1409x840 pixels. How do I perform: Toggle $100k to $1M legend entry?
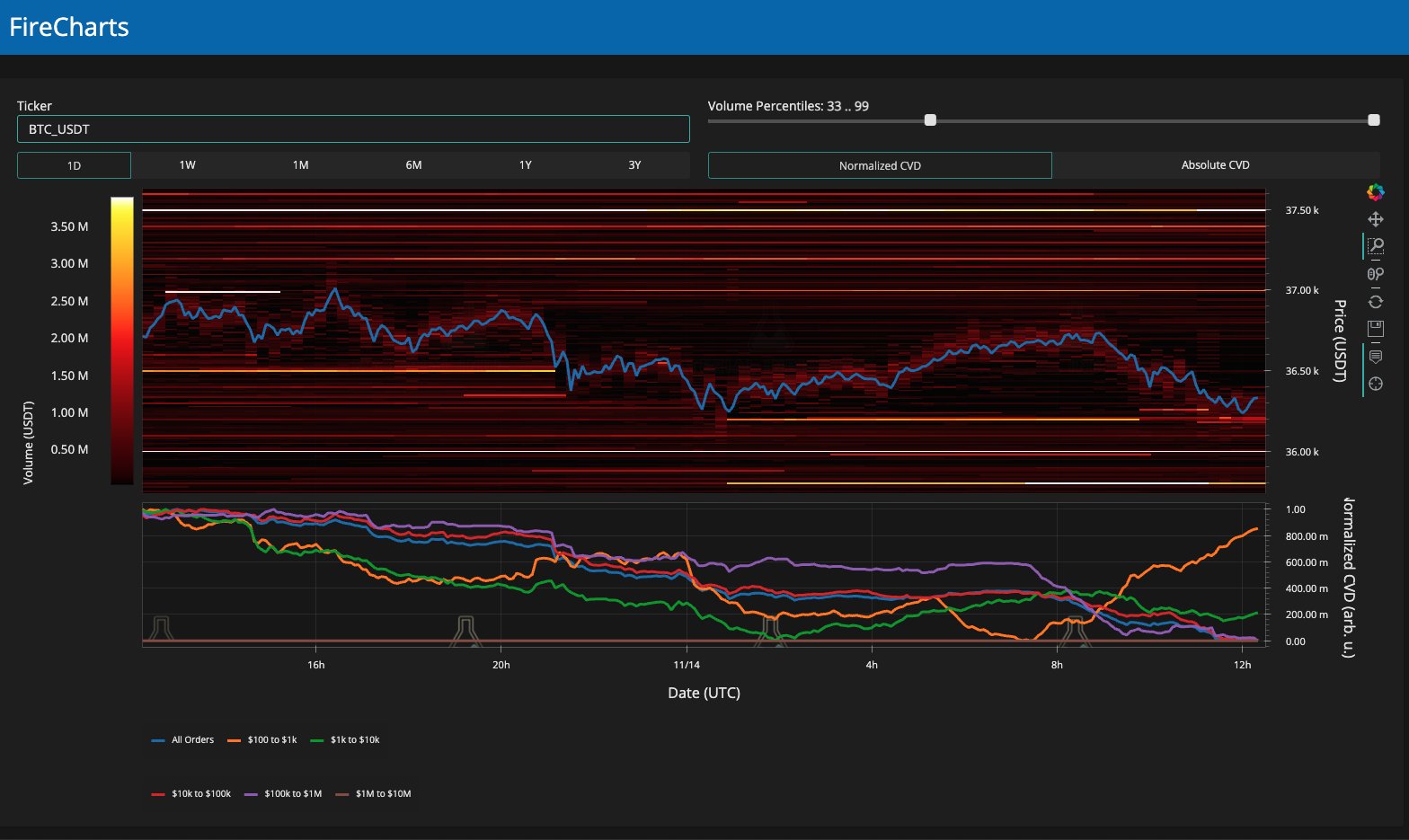tap(283, 794)
